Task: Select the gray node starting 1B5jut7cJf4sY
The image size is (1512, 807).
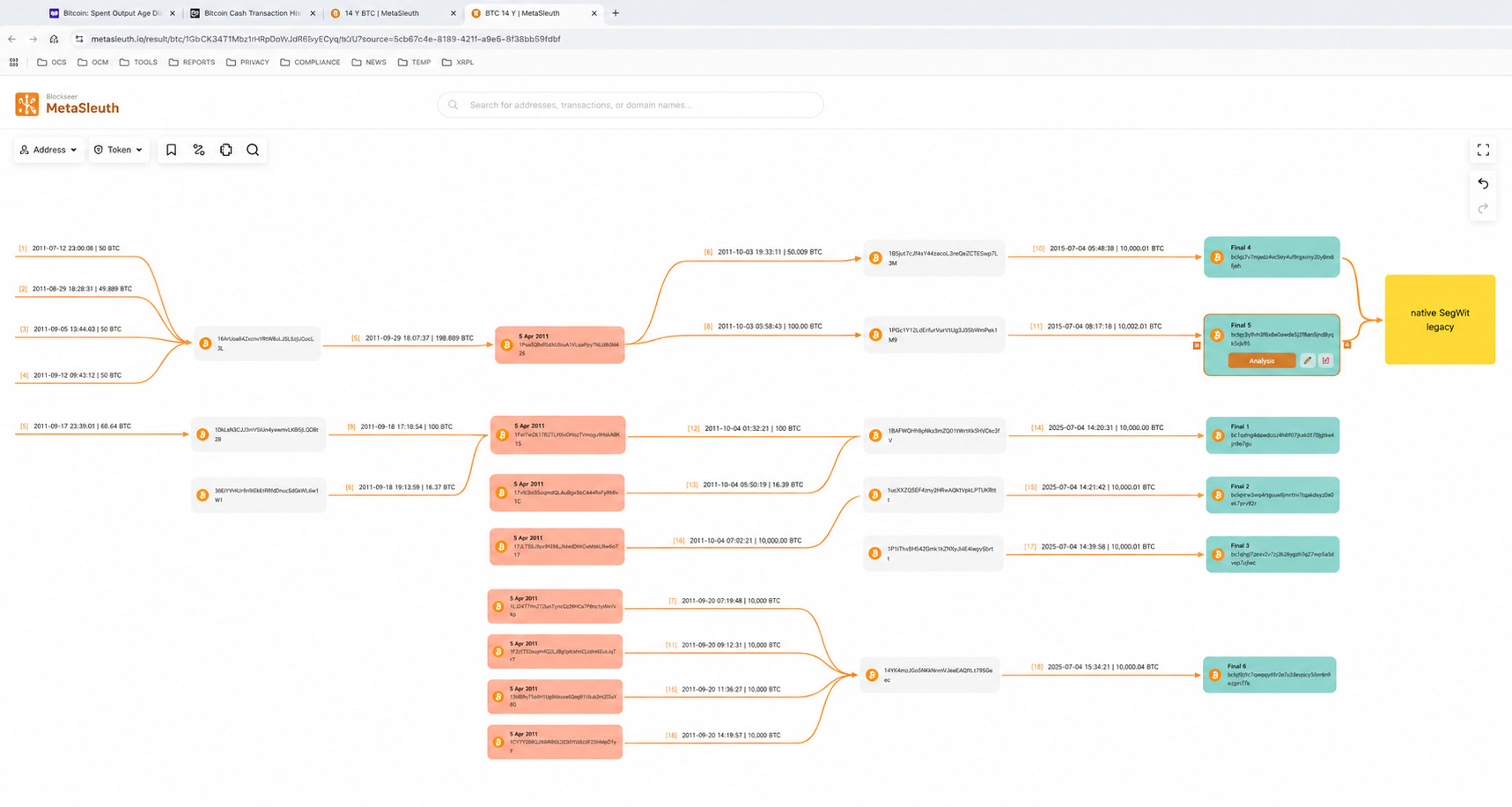Action: [934, 258]
